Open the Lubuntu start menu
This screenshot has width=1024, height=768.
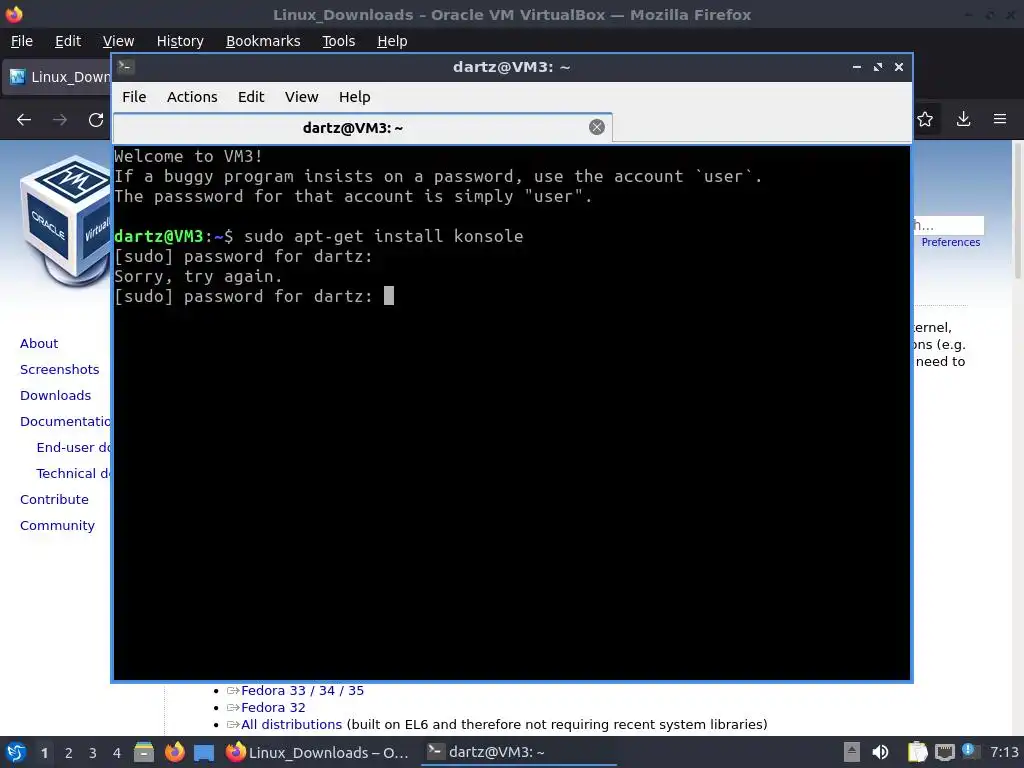pyautogui.click(x=16, y=752)
